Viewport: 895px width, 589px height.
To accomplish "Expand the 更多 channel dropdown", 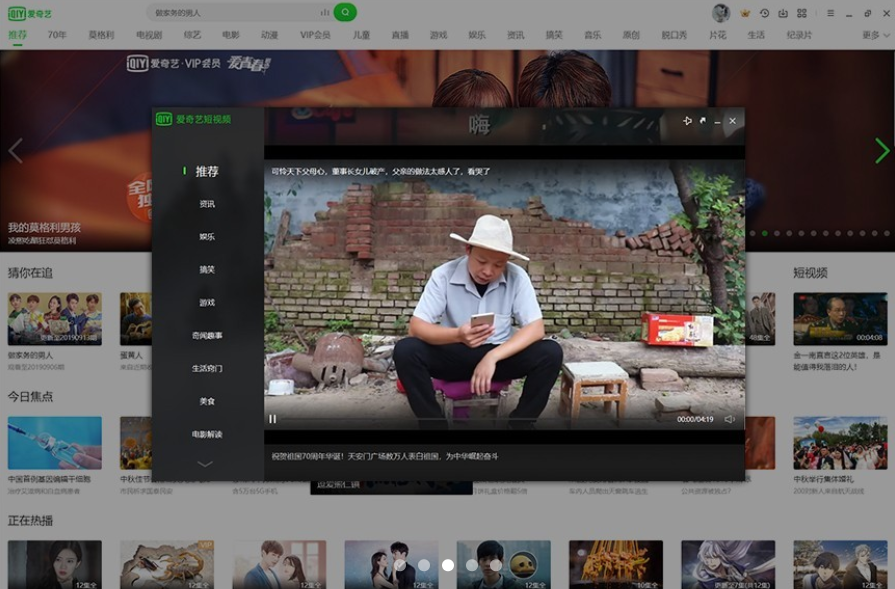I will pyautogui.click(x=876, y=35).
